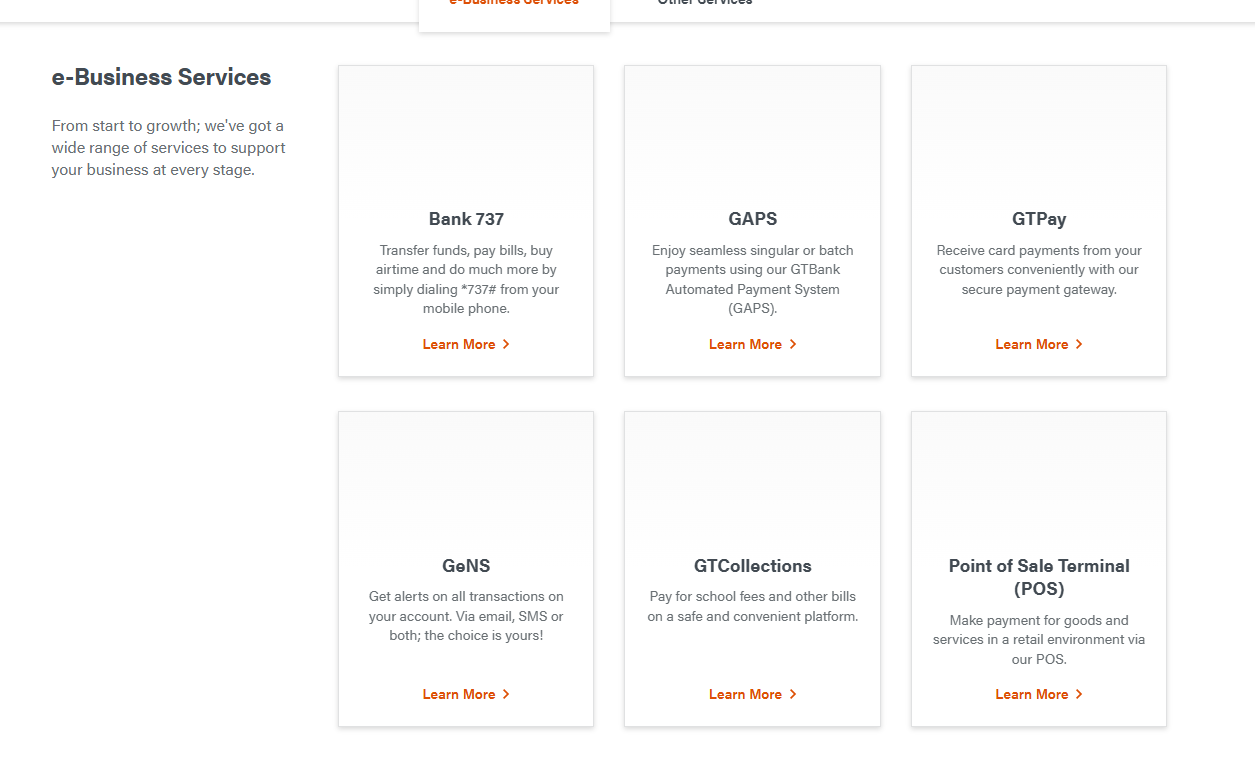Click the chevron icon next to GeNS Learn More
1255x778 pixels.
coord(507,694)
